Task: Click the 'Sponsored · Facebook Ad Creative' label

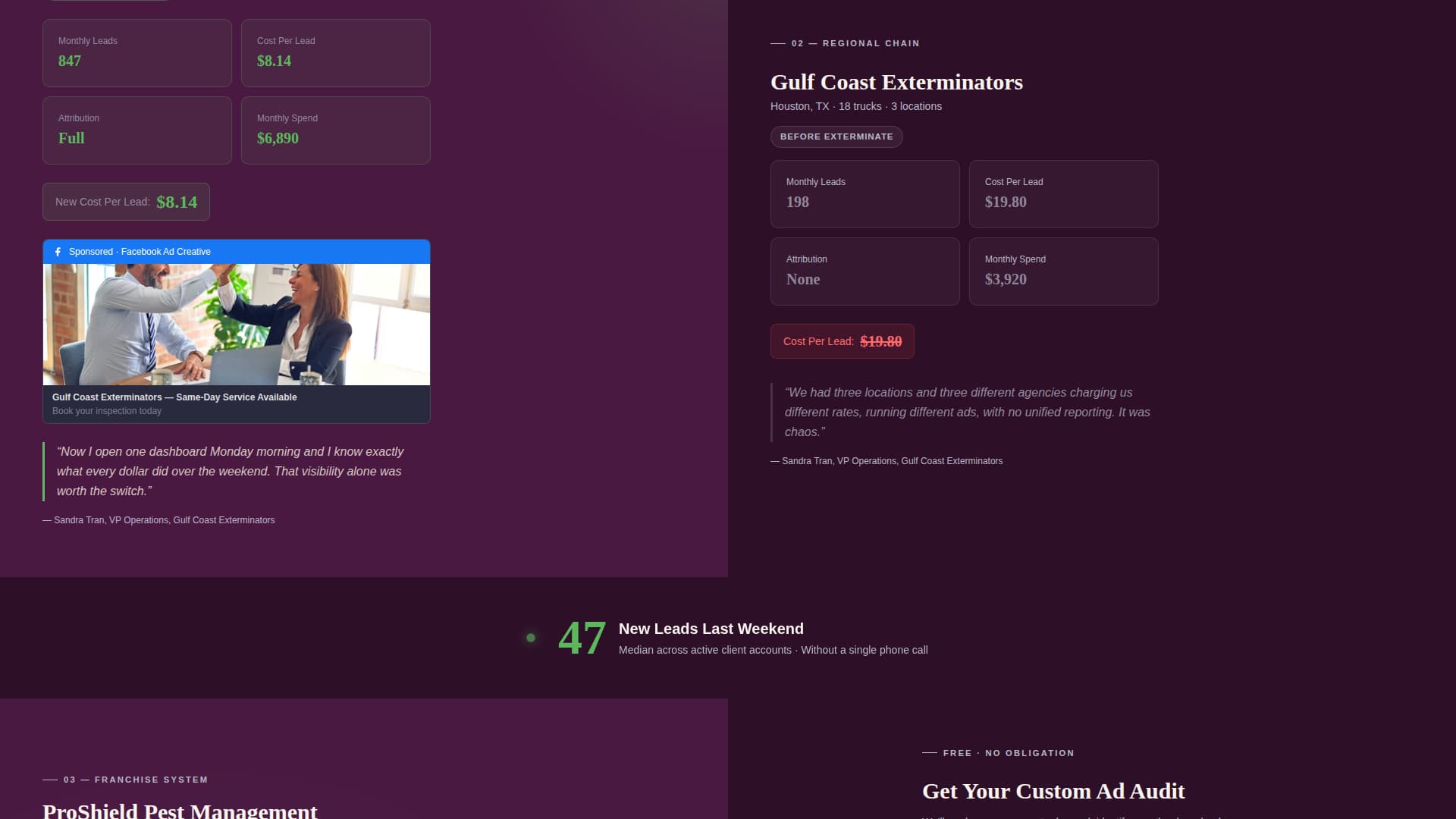Action: pos(140,252)
